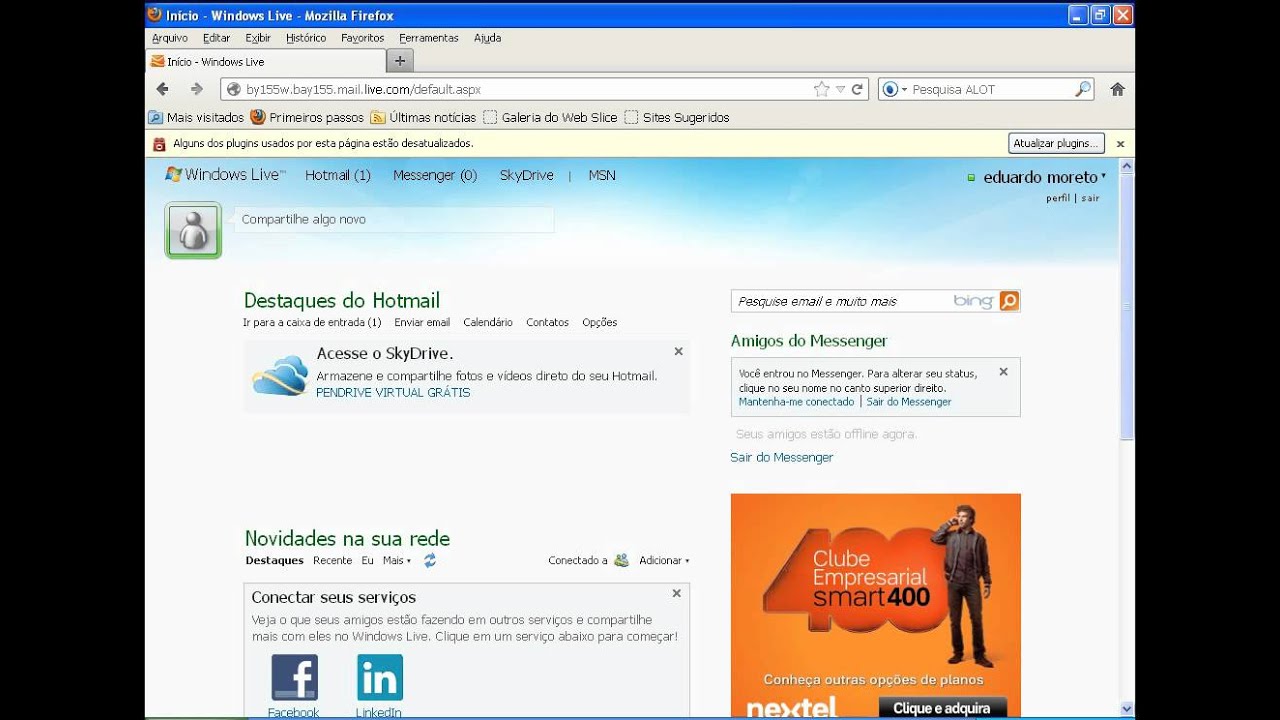The height and width of the screenshot is (720, 1280).
Task: Open the eduardo moreto account dropdown
Action: coord(1045,177)
